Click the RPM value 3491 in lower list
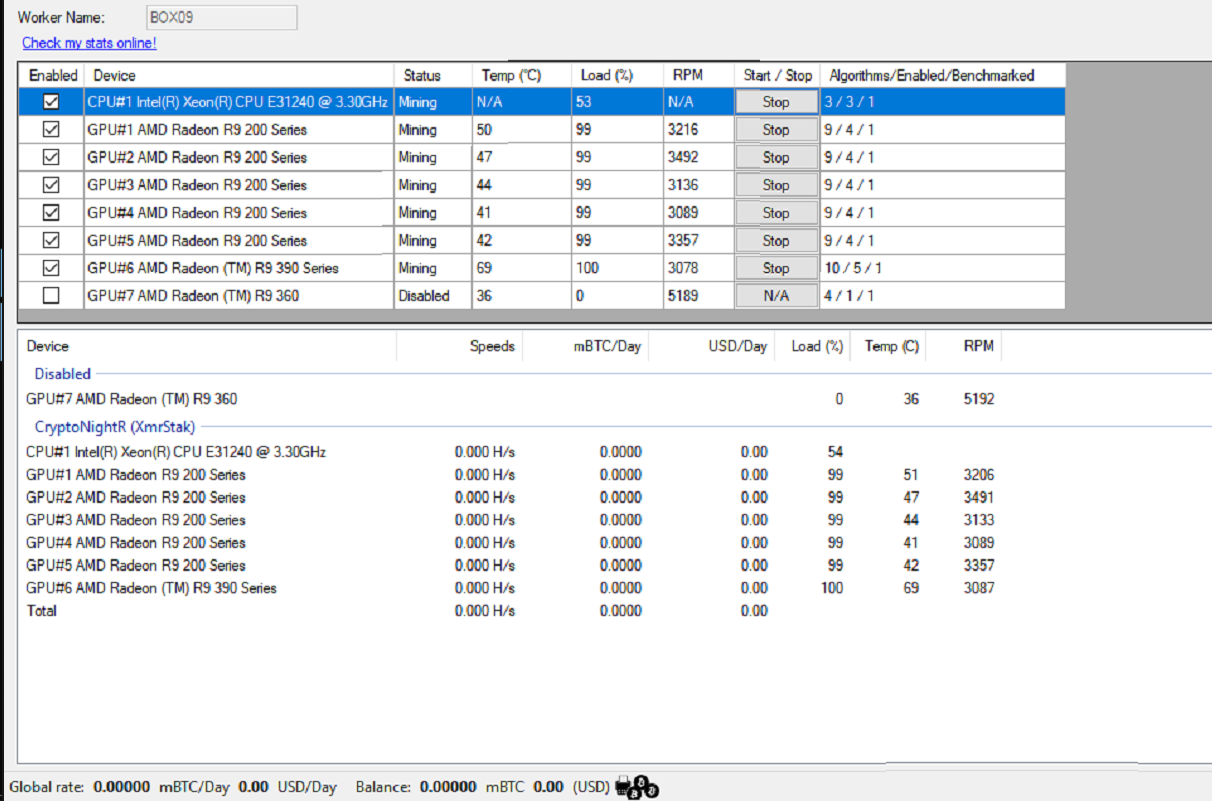 pos(979,498)
